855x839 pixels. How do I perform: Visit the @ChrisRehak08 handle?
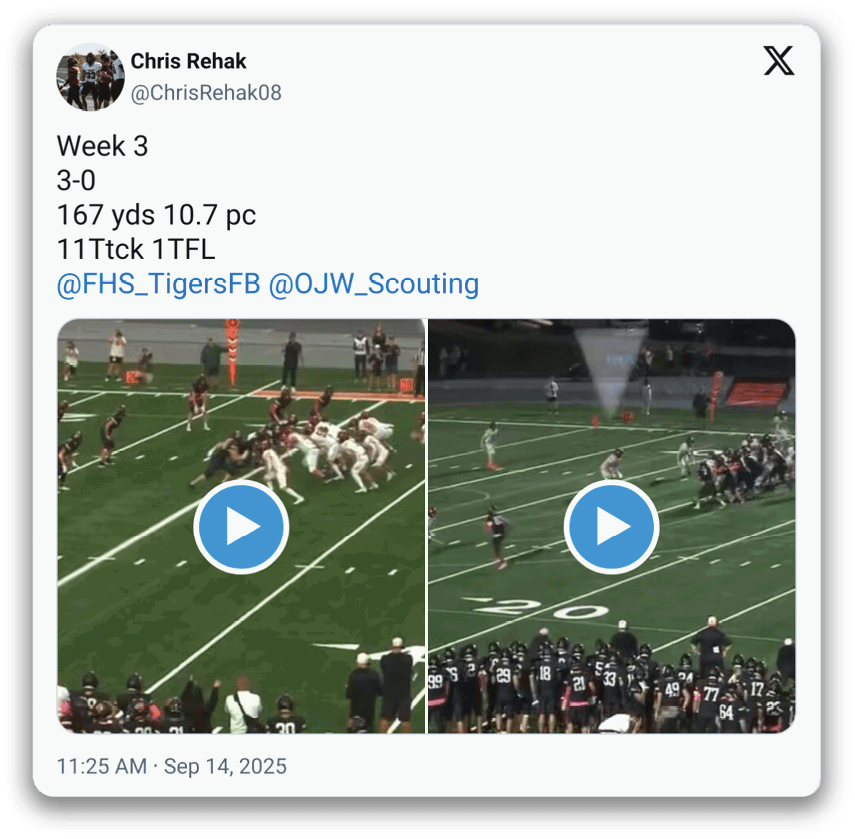[206, 93]
